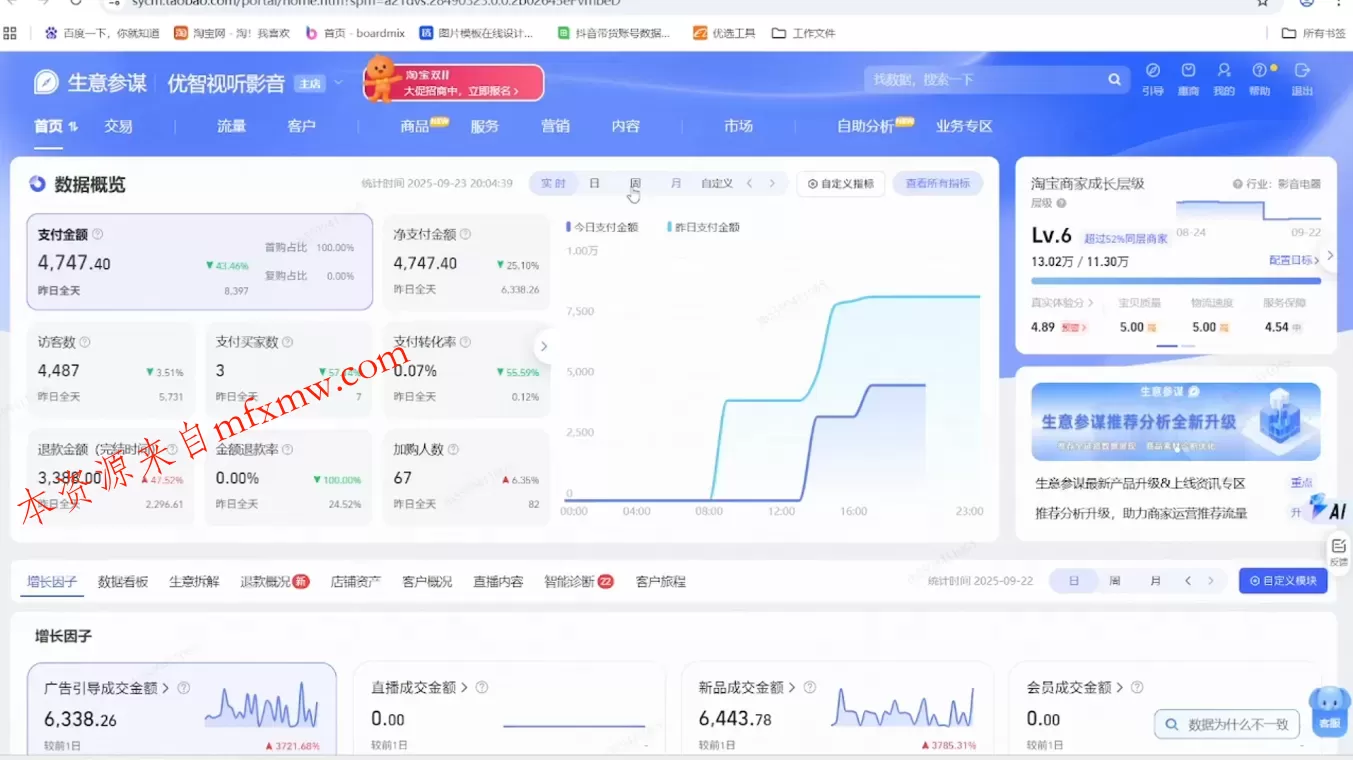Screen dimensions: 1353x760
Task: Select 自定义 in 数据概览 time range
Action: pyautogui.click(x=717, y=184)
